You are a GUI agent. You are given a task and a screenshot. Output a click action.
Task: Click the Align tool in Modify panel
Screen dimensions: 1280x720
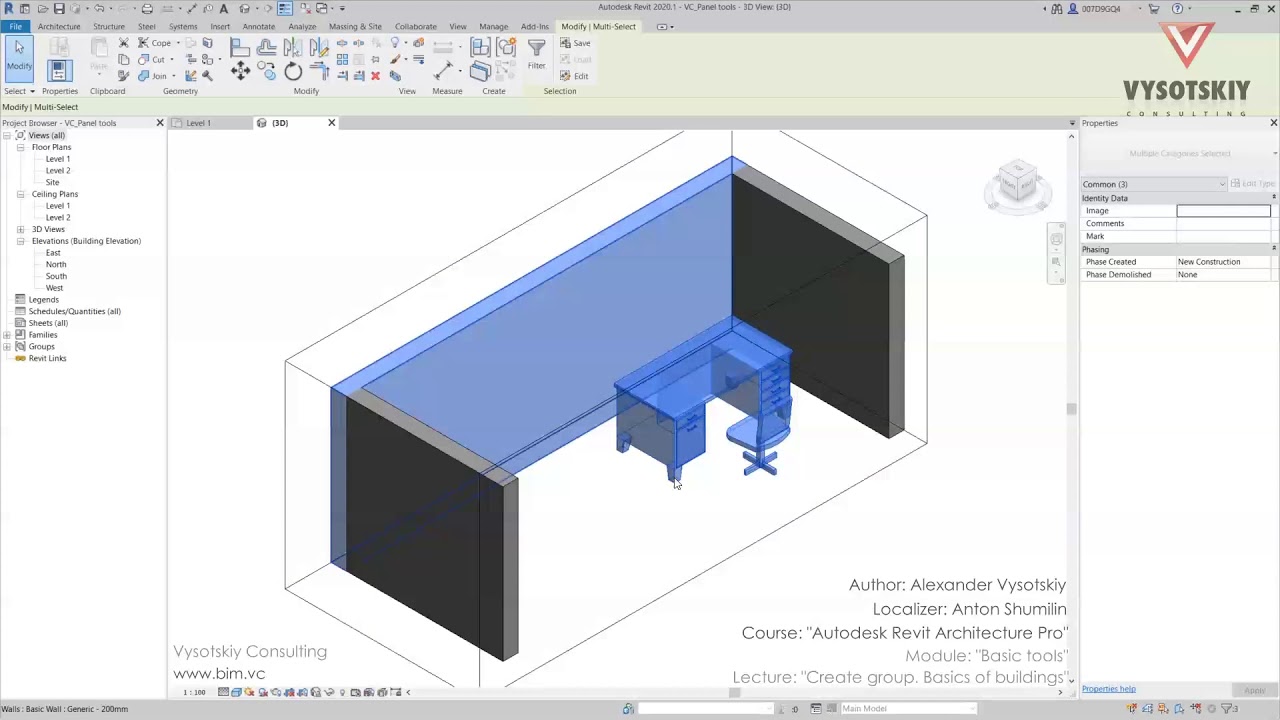click(240, 47)
